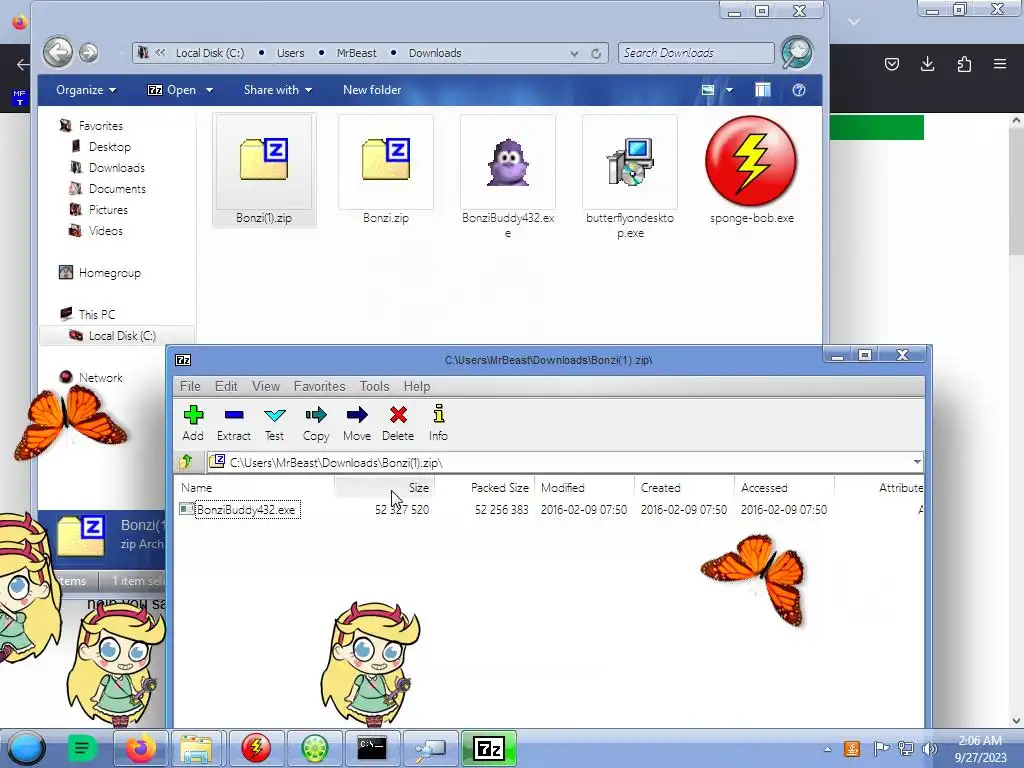Open the Share with dropdown
1024x768 pixels.
pyautogui.click(x=278, y=90)
